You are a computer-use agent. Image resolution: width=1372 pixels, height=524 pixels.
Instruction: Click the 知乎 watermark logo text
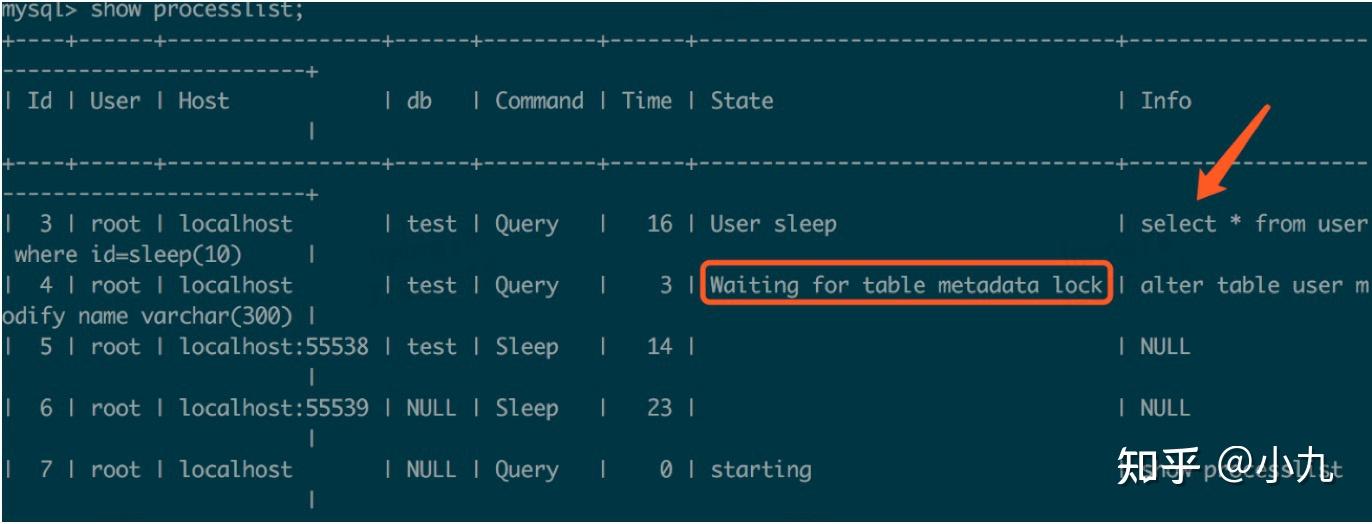coord(1158,467)
